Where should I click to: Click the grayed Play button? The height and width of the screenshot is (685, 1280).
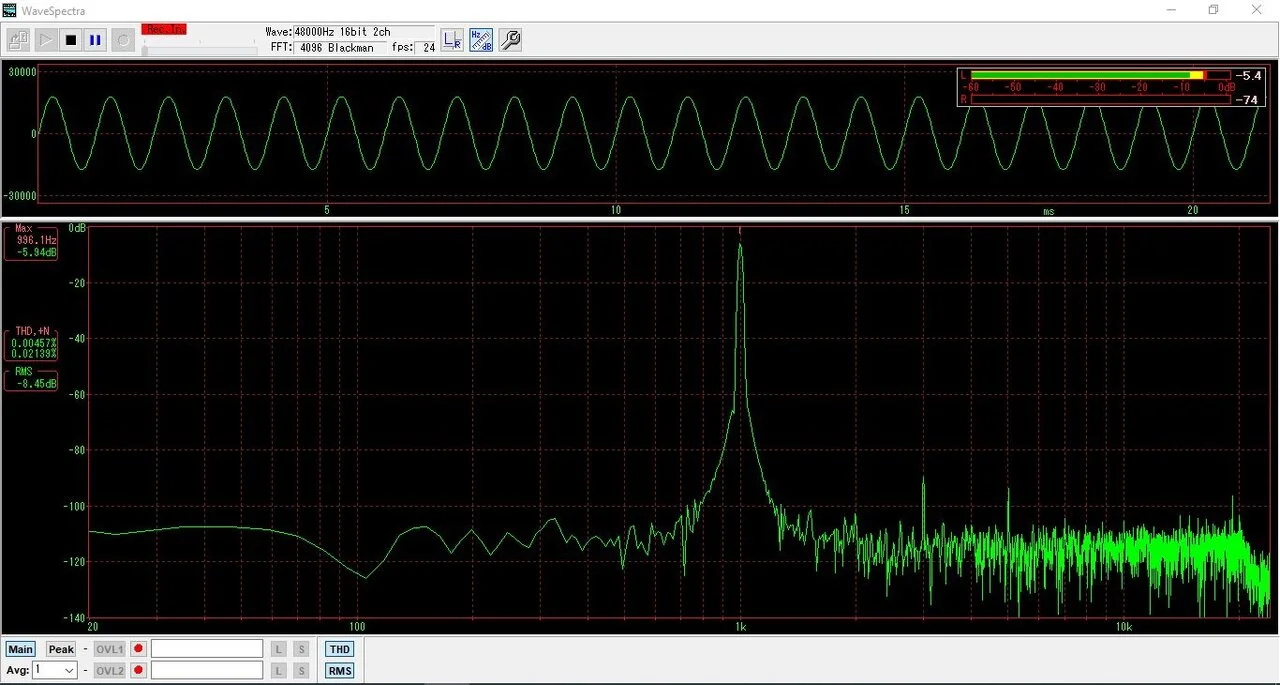pyautogui.click(x=45, y=39)
